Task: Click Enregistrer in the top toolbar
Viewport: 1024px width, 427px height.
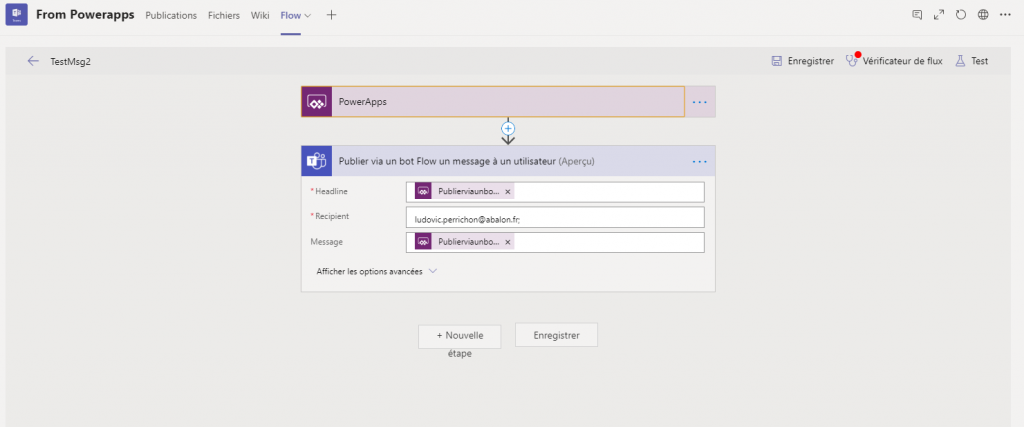Action: (803, 61)
